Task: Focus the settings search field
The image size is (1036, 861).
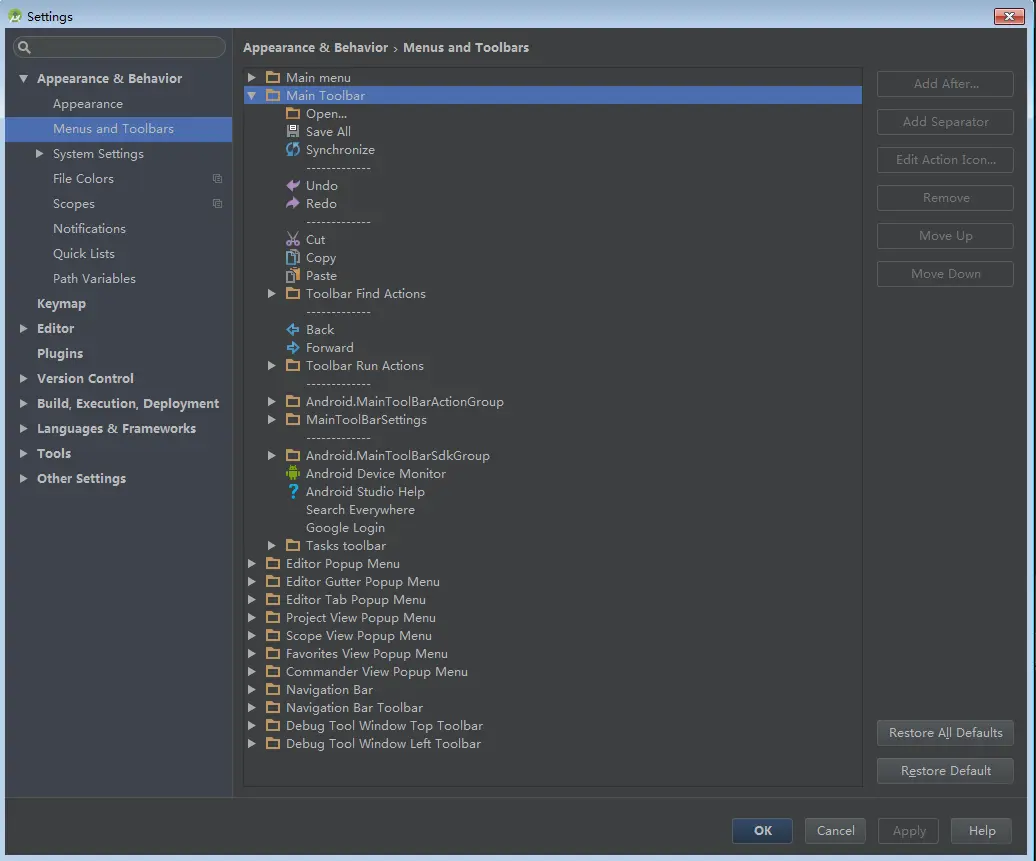Action: coord(120,47)
